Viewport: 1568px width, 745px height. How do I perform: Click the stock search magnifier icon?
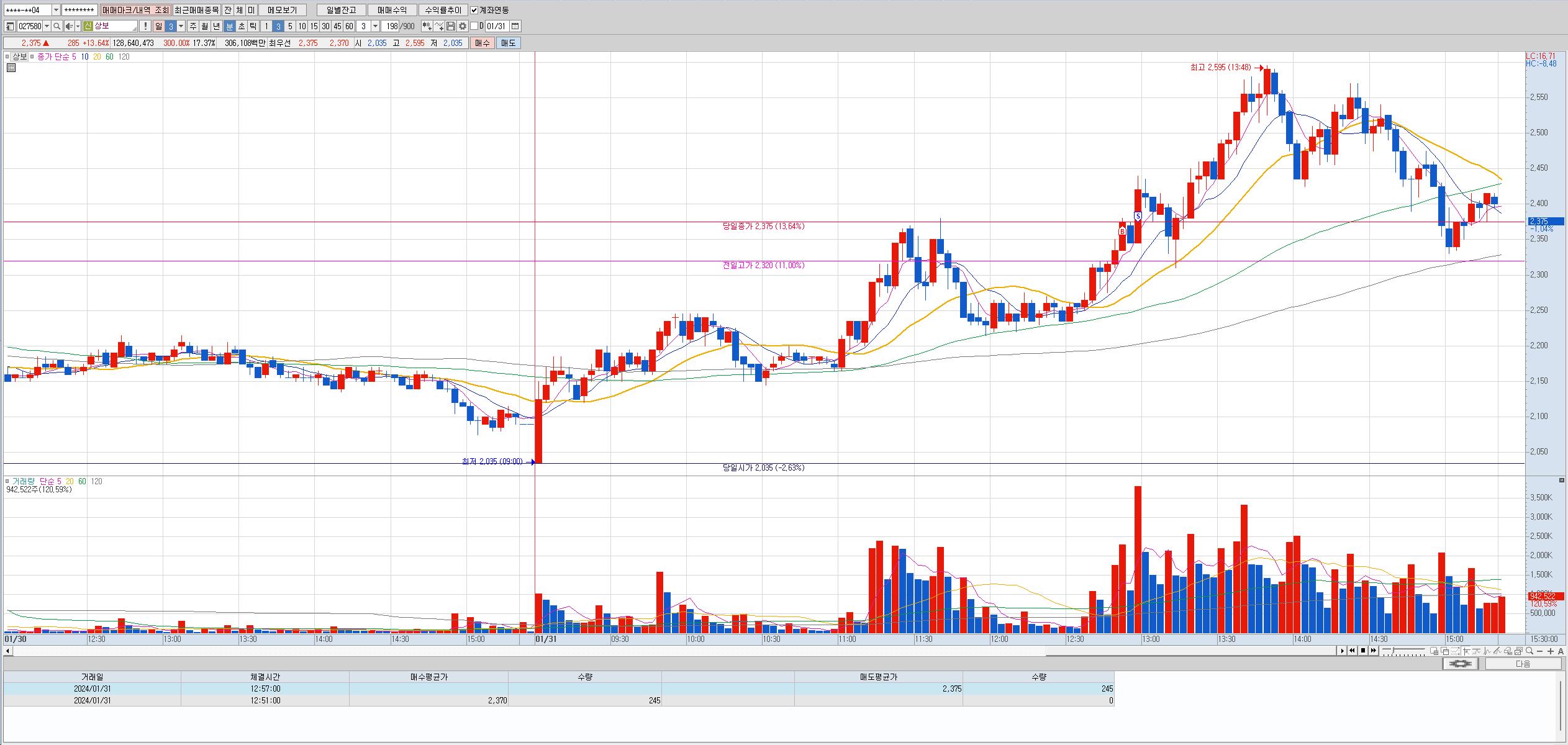coord(57,26)
